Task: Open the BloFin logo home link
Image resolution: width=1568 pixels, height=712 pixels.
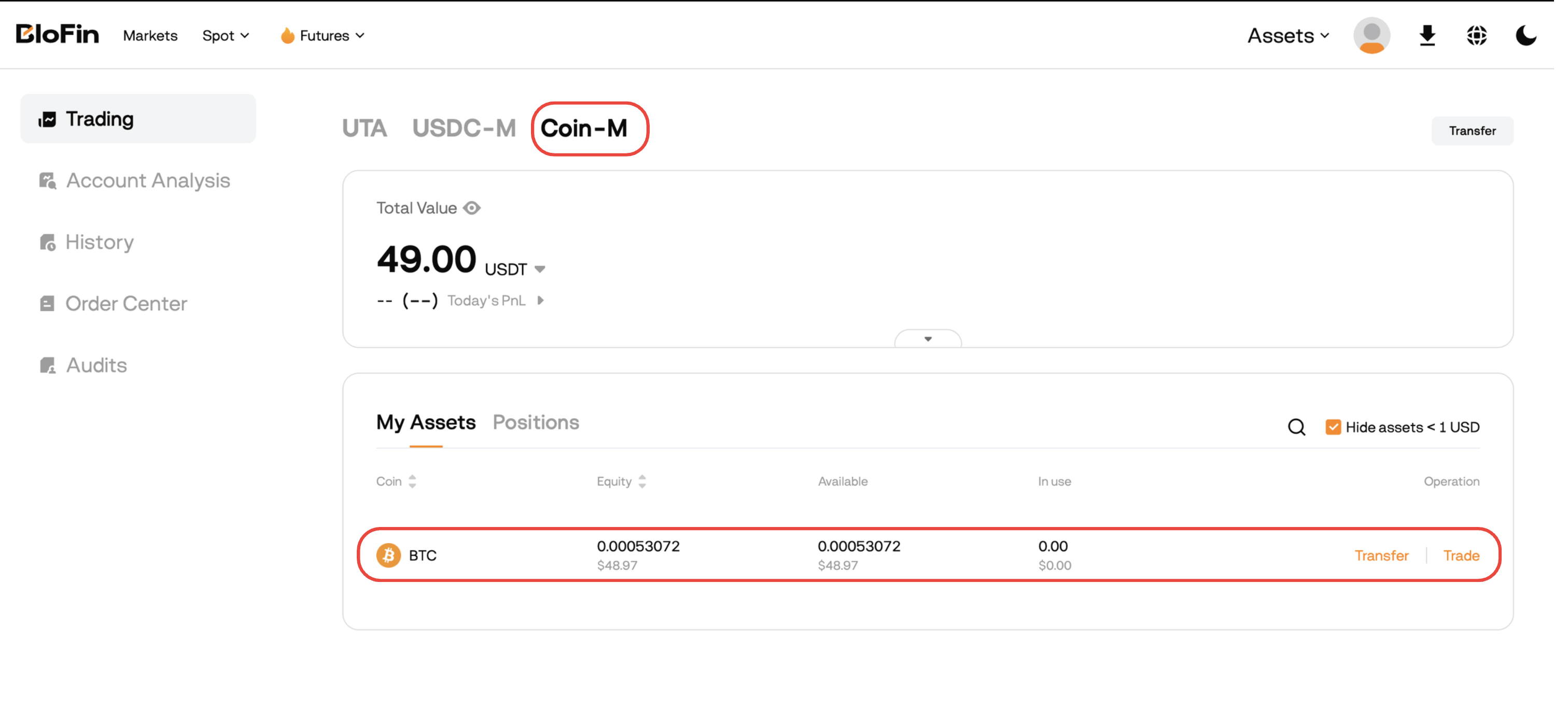Action: (57, 34)
